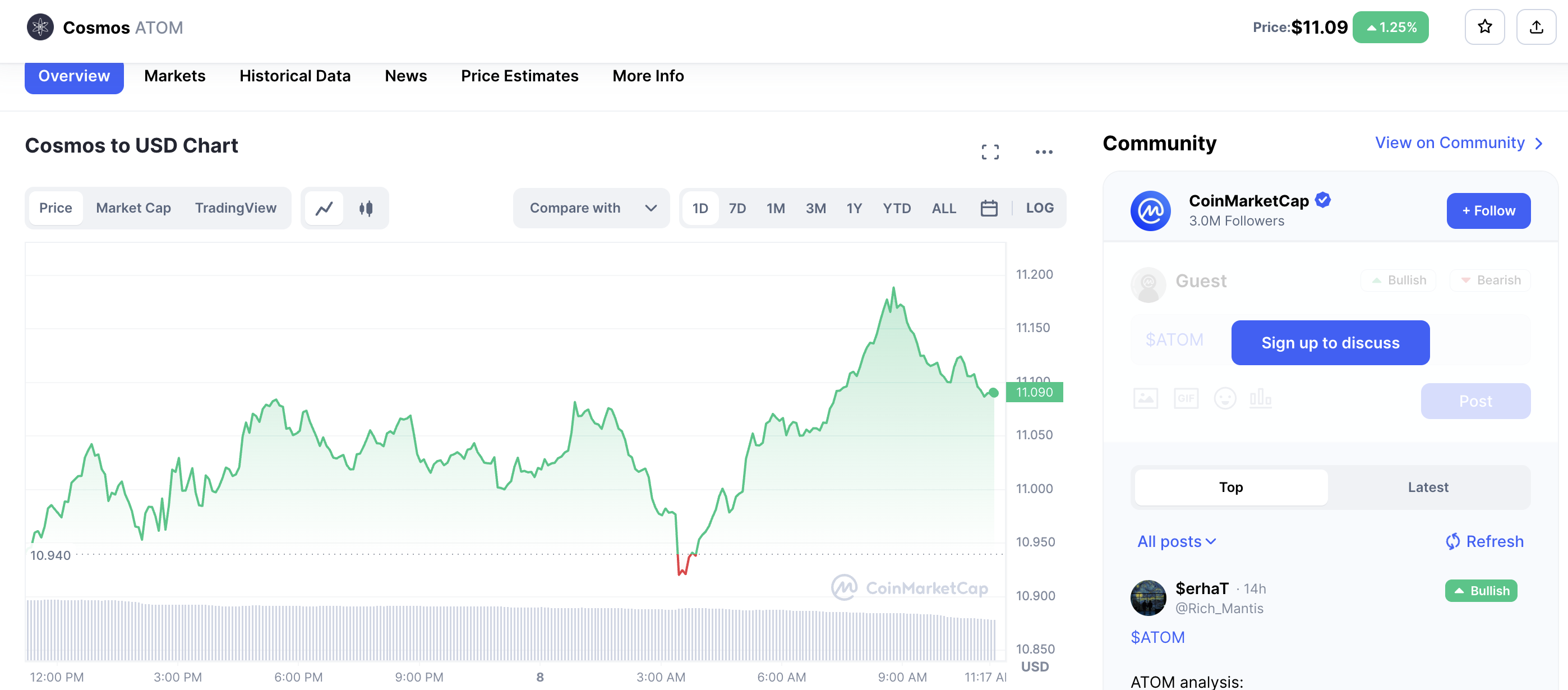Click the $ATOM post input field
This screenshot has height=690, width=1568.
tap(1174, 340)
